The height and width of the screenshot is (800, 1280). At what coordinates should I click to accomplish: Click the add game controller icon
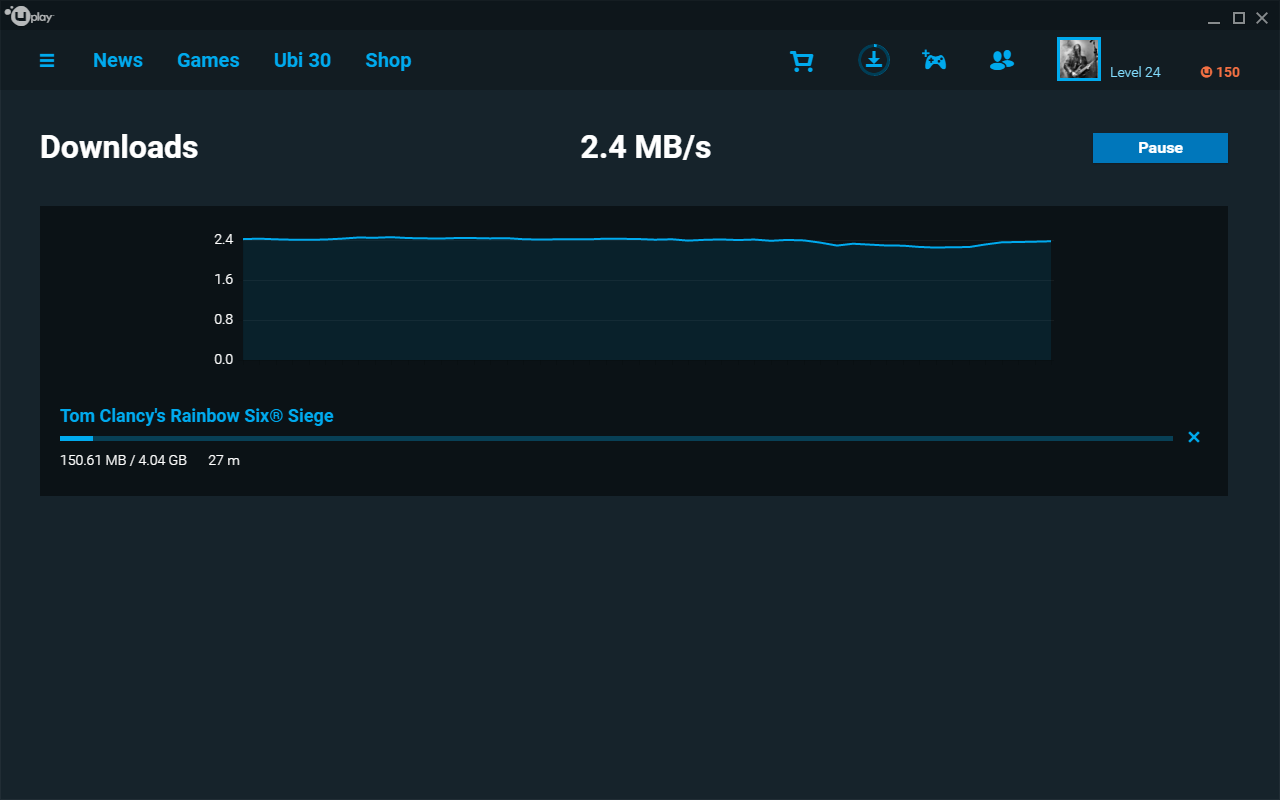pyautogui.click(x=934, y=60)
